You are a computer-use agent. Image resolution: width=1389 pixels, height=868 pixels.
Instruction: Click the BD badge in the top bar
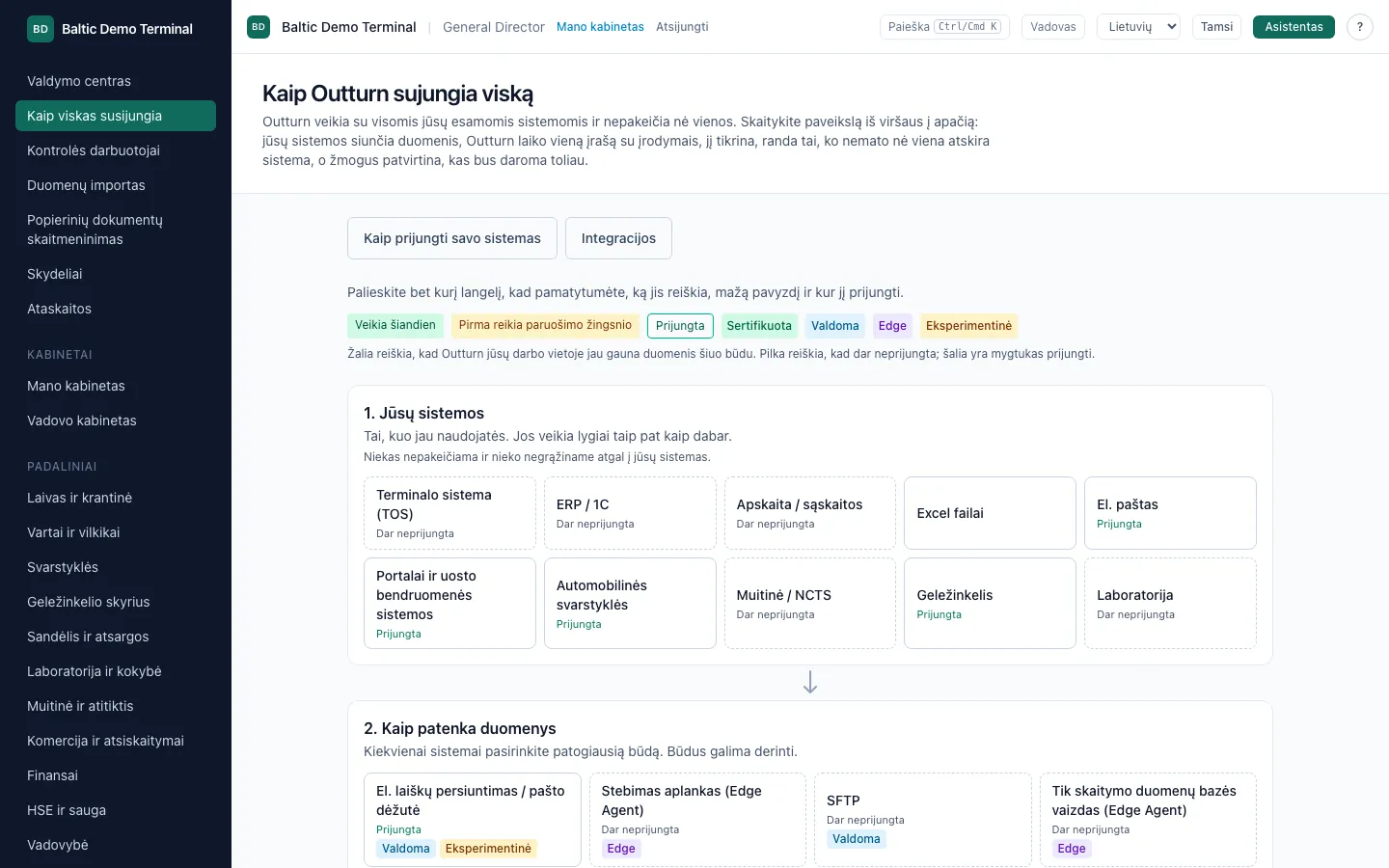pos(259,27)
